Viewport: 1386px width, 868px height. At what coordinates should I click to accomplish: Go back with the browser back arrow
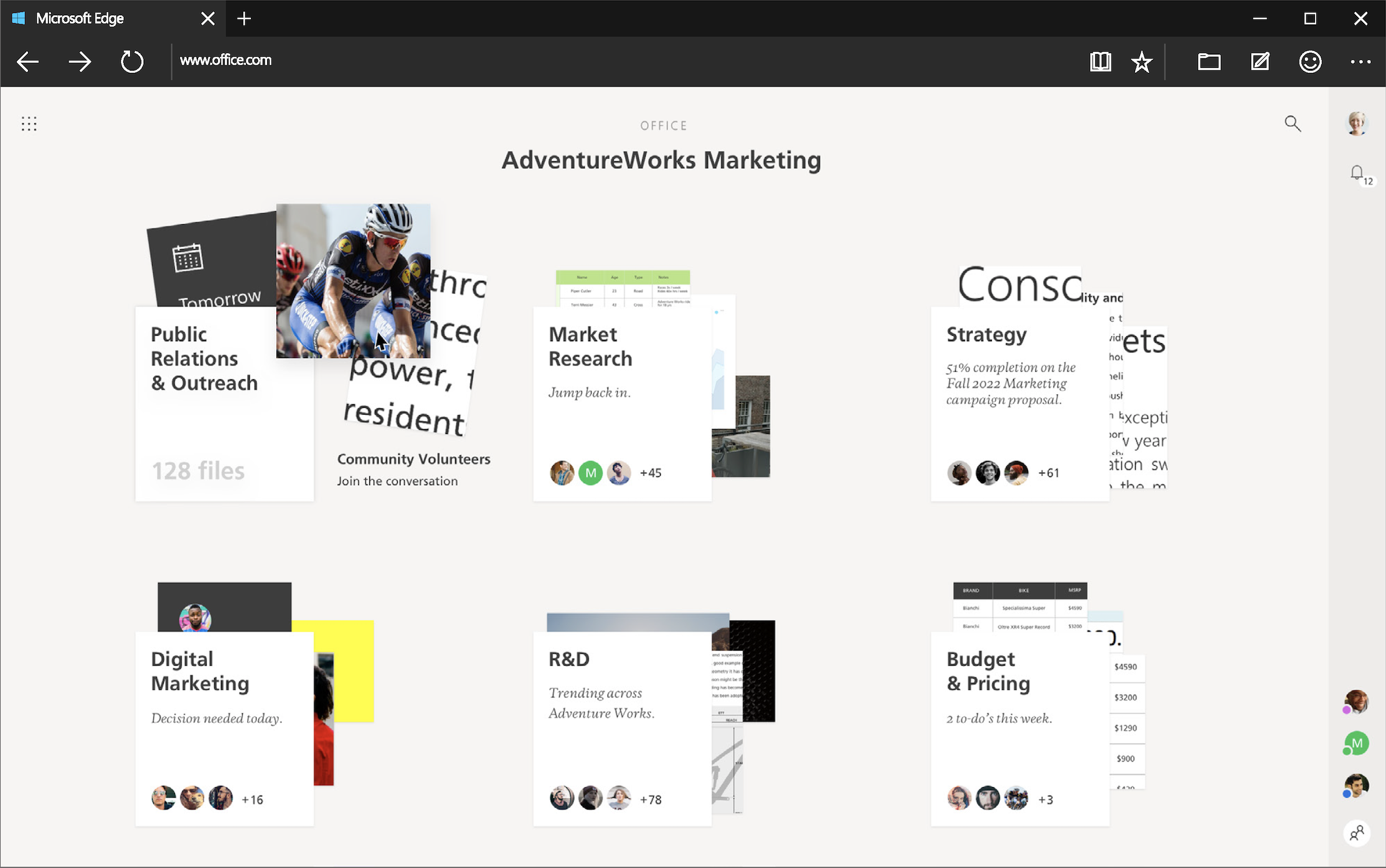(x=28, y=62)
